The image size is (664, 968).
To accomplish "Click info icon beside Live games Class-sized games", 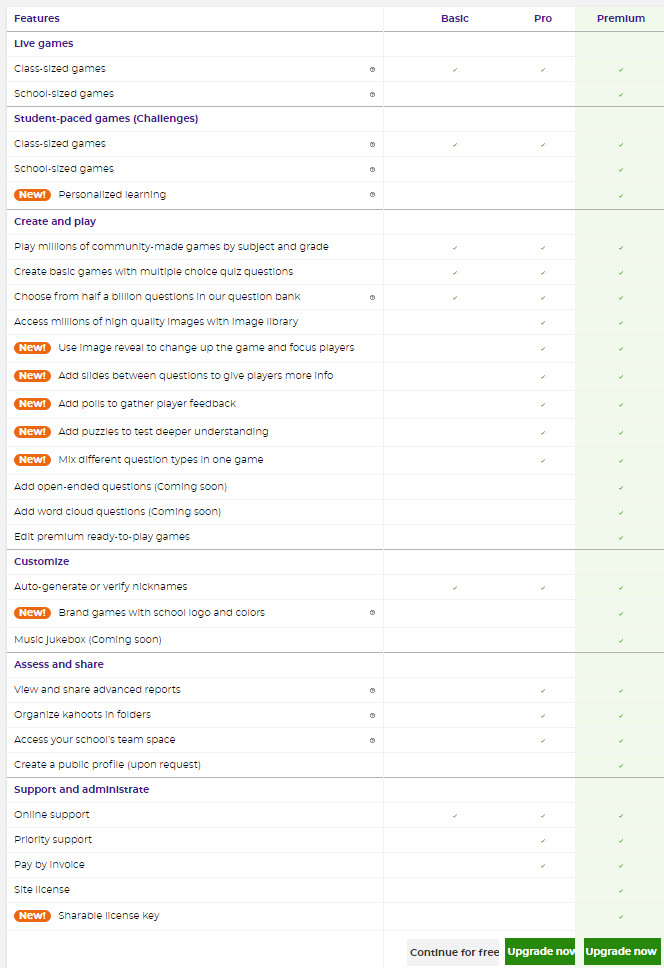I will [x=372, y=69].
